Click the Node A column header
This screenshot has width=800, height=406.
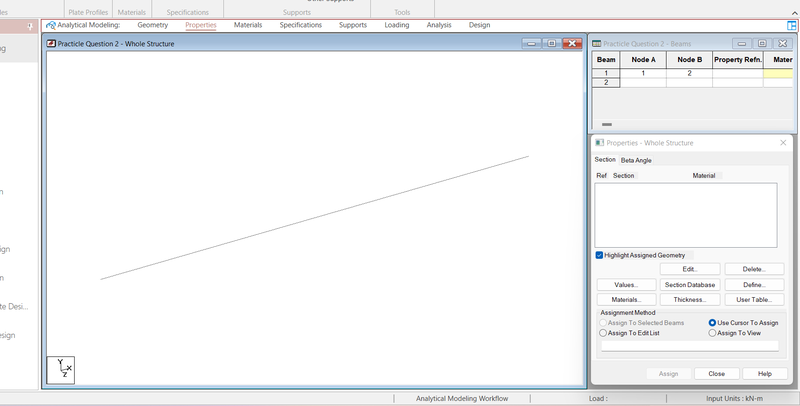[x=643, y=60]
